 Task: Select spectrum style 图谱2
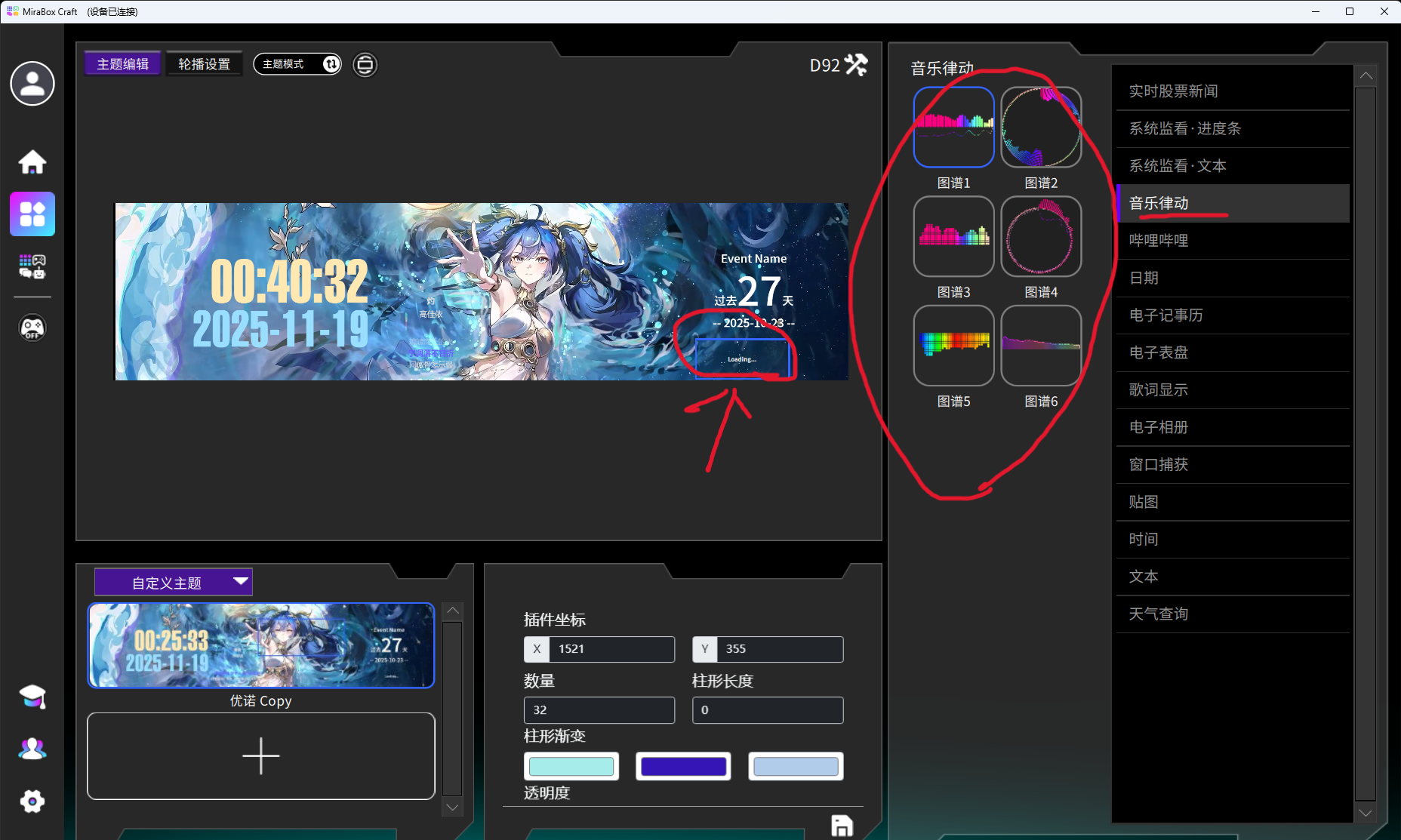click(1042, 127)
